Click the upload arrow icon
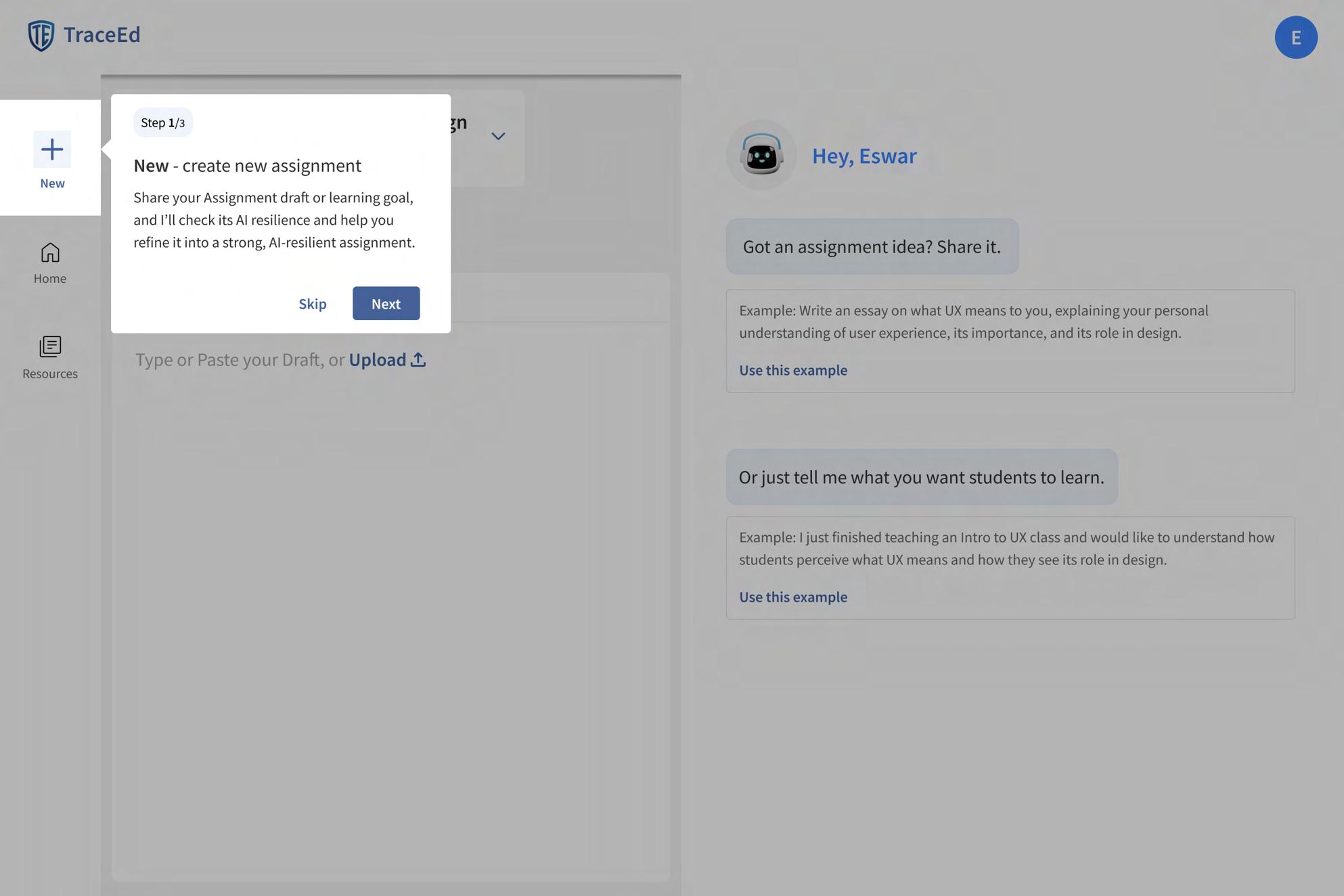The height and width of the screenshot is (896, 1344). click(418, 360)
